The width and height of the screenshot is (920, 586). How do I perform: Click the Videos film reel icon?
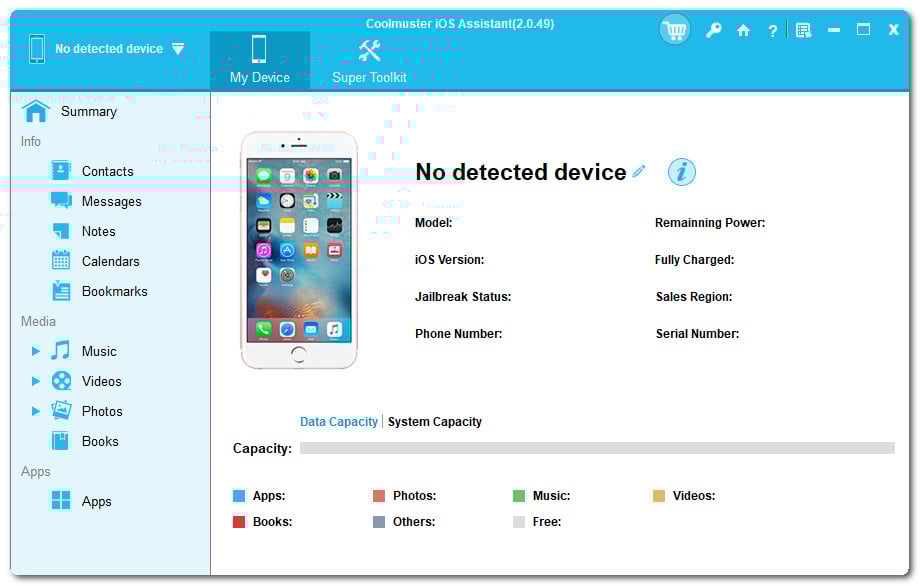coord(61,381)
